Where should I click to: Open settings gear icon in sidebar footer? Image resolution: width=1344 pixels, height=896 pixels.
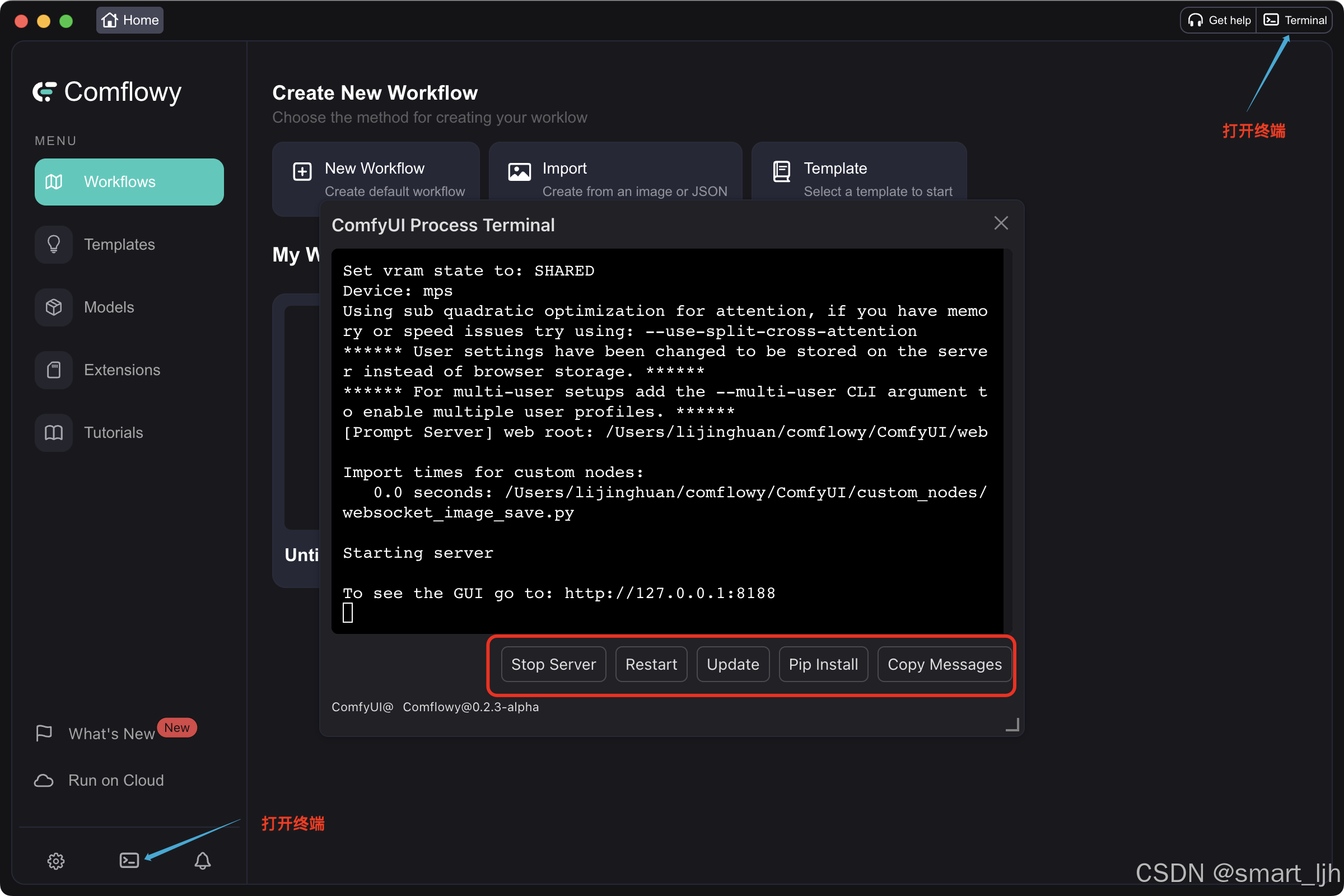pos(55,861)
